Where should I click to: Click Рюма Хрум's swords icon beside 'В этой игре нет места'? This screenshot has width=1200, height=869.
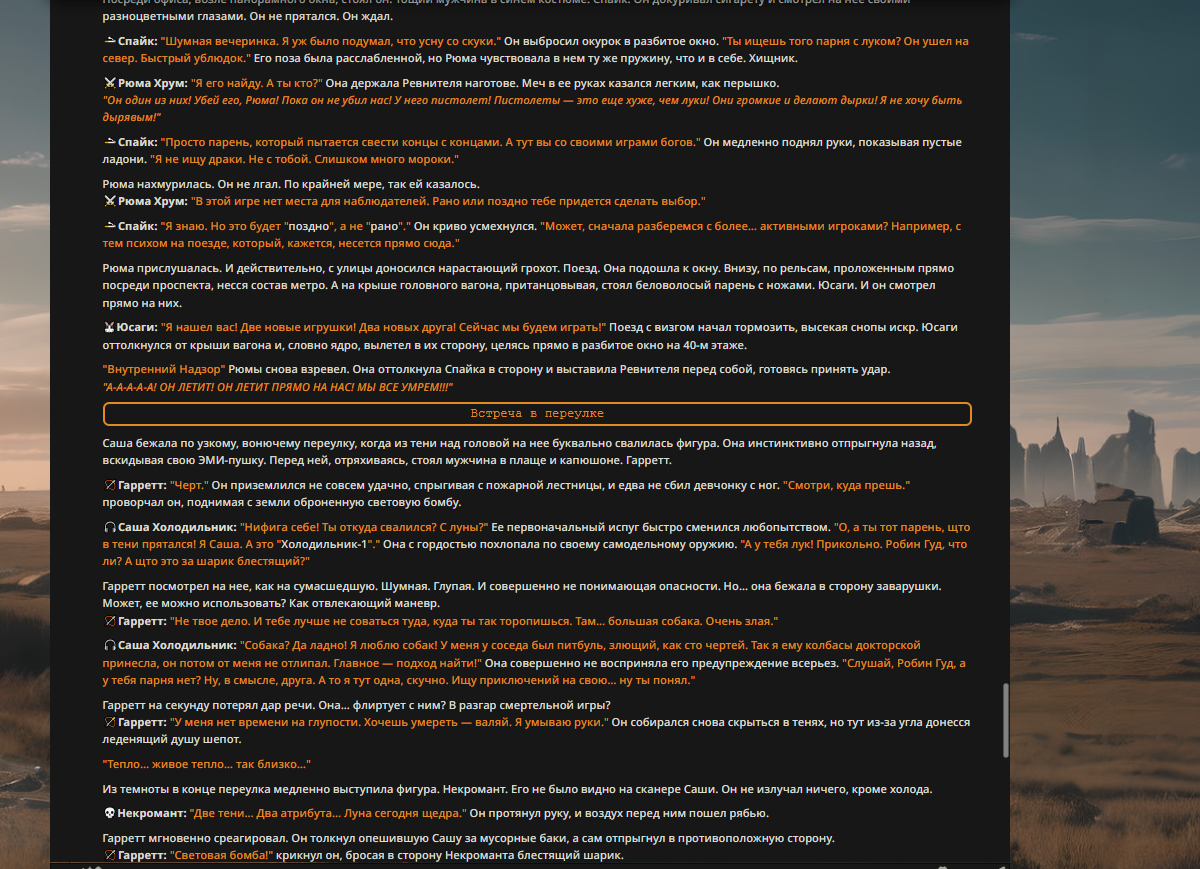pyautogui.click(x=110, y=201)
